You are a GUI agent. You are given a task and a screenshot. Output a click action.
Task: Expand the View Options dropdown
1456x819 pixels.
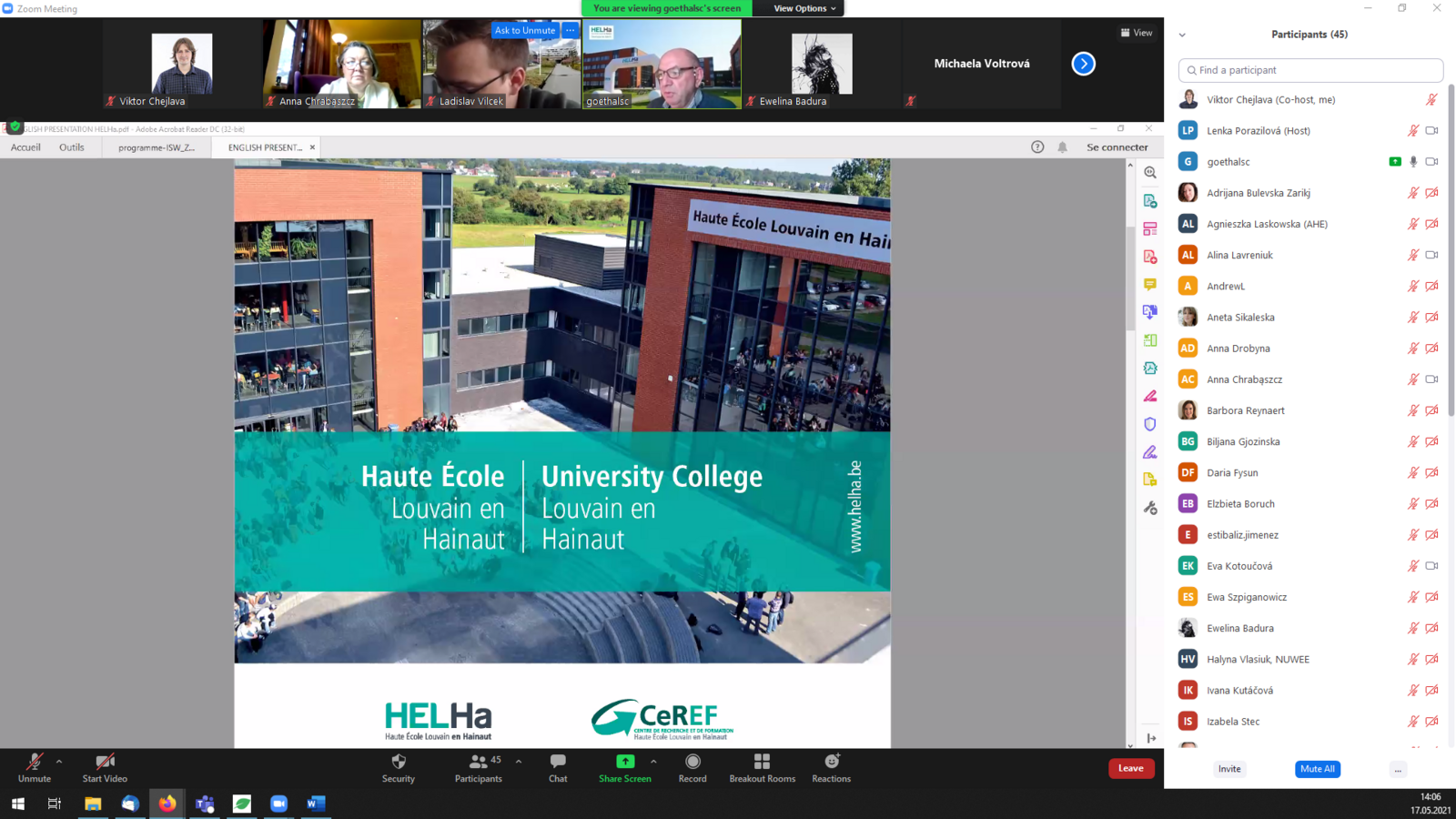coord(804,8)
